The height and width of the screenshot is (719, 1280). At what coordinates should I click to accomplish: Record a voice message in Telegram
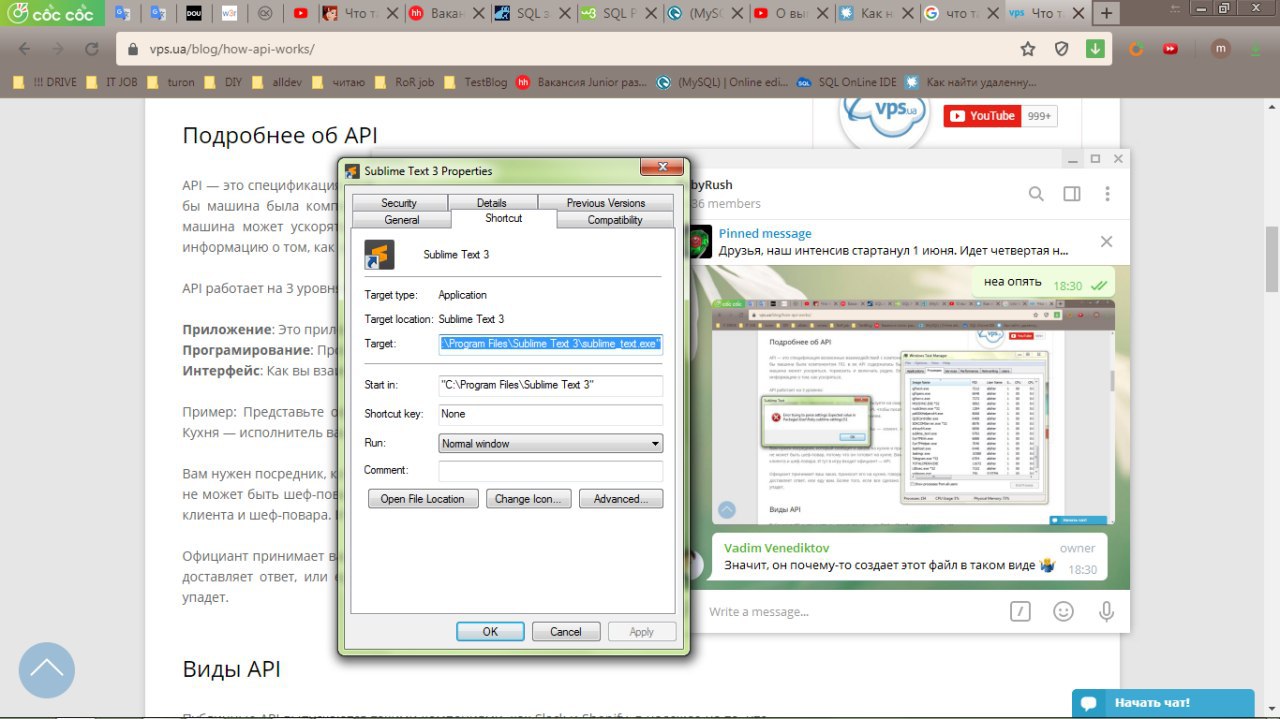[1106, 611]
